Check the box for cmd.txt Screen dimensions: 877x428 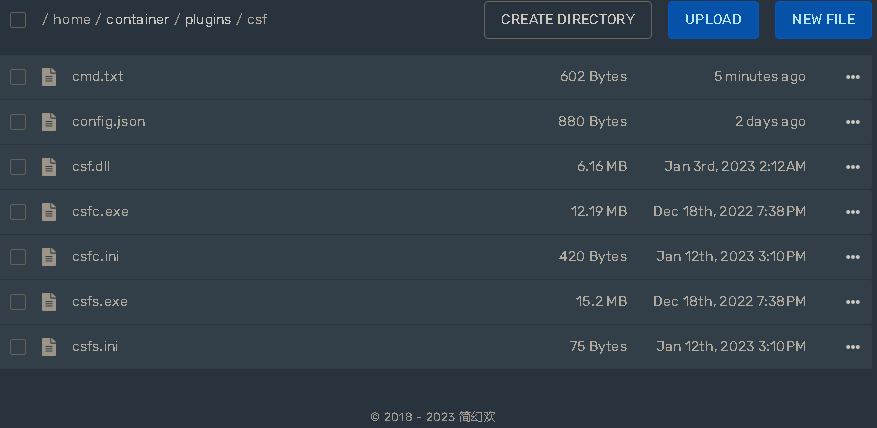click(18, 77)
